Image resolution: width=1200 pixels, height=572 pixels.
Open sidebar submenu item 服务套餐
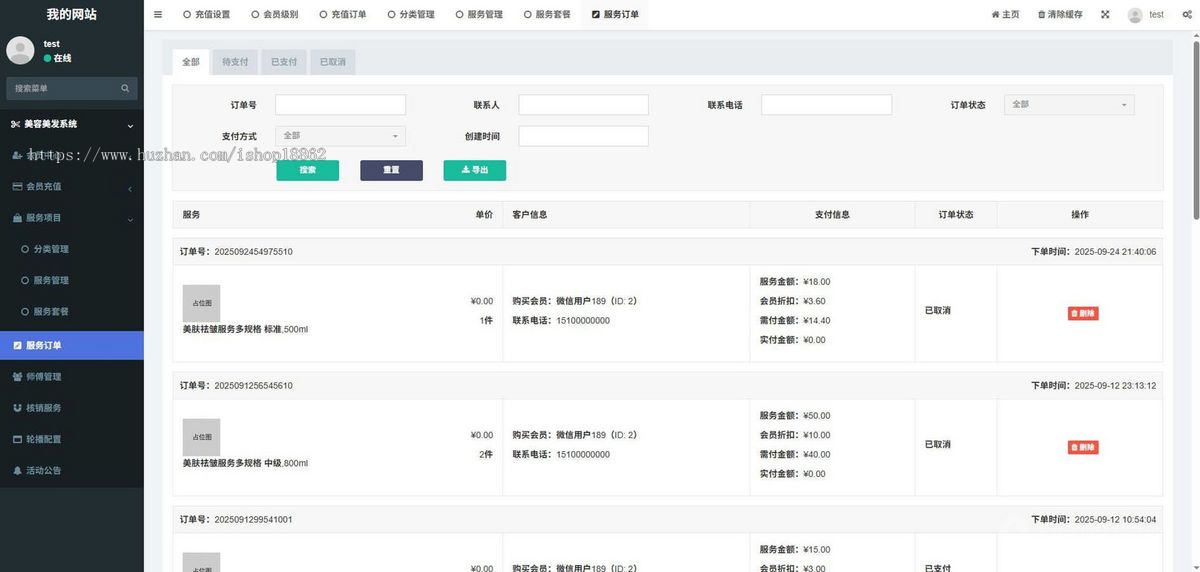tap(72, 312)
